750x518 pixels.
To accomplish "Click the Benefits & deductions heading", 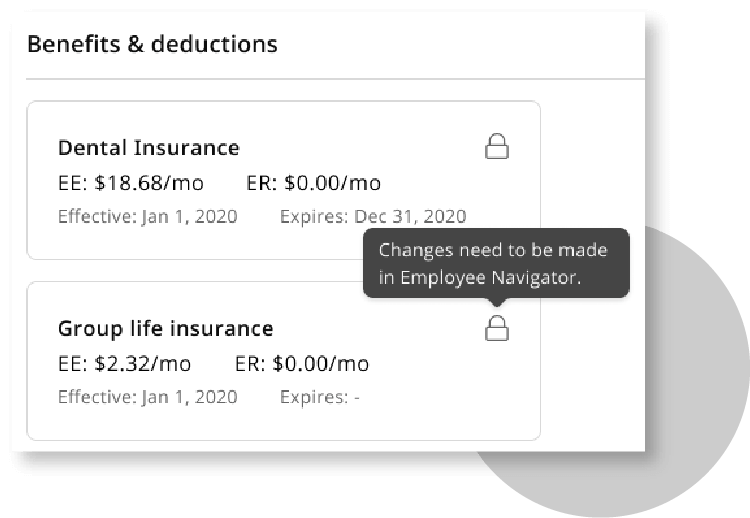I will click(x=152, y=44).
